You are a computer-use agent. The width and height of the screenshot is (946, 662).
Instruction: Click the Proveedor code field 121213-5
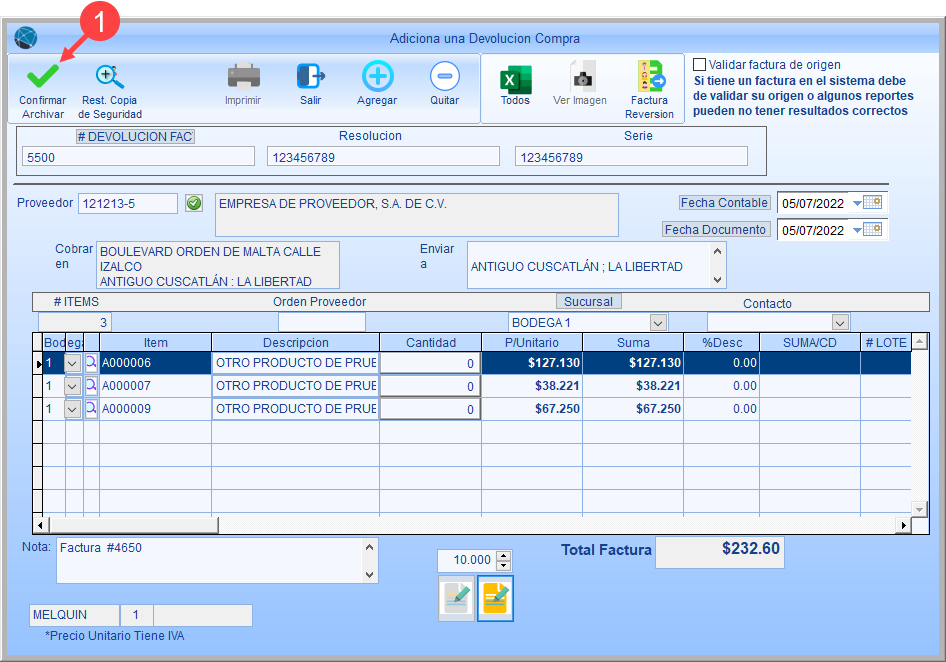point(128,203)
